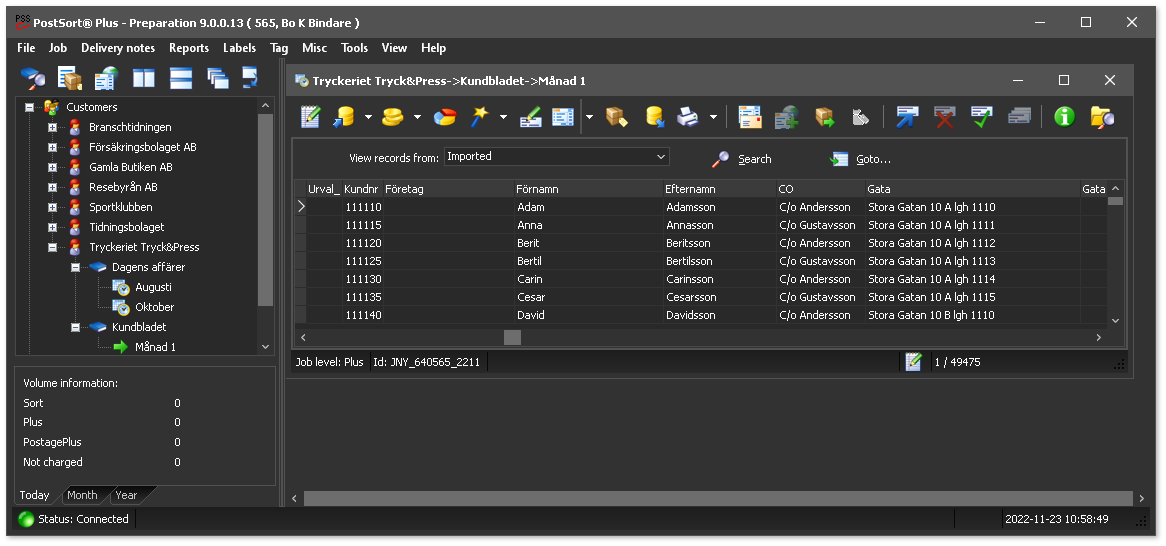1166x546 pixels.
Task: Collapse the Tryckeriet Tryck&Press node
Action: [x=52, y=247]
